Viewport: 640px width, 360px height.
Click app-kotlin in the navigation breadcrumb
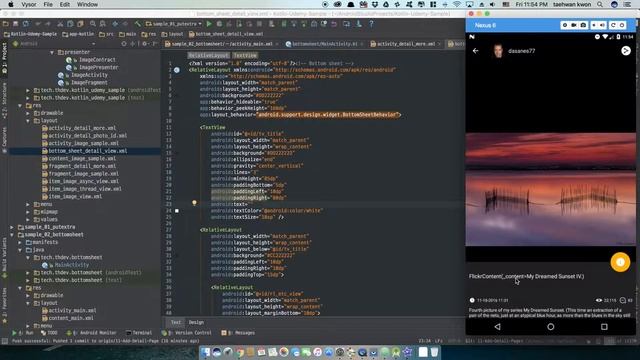pos(79,34)
